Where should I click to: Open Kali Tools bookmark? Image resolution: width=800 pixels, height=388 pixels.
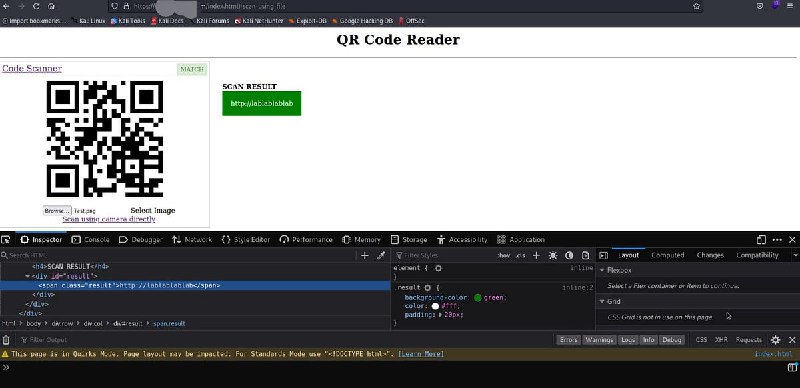coord(128,21)
